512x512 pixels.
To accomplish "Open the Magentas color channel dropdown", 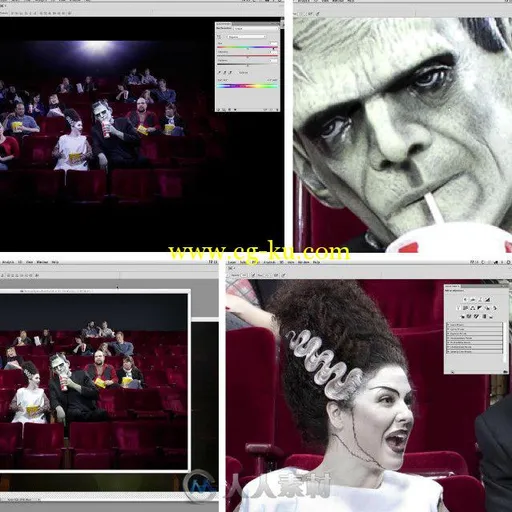I will (247, 37).
